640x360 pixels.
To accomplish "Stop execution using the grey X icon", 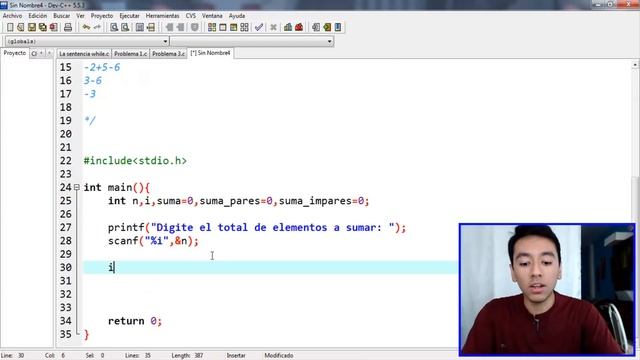I will point(273,27).
